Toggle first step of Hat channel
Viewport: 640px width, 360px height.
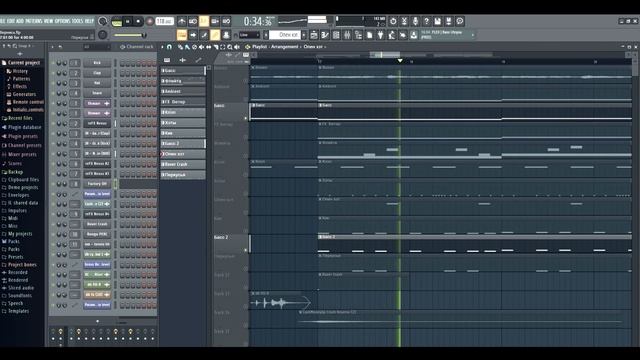coord(122,83)
